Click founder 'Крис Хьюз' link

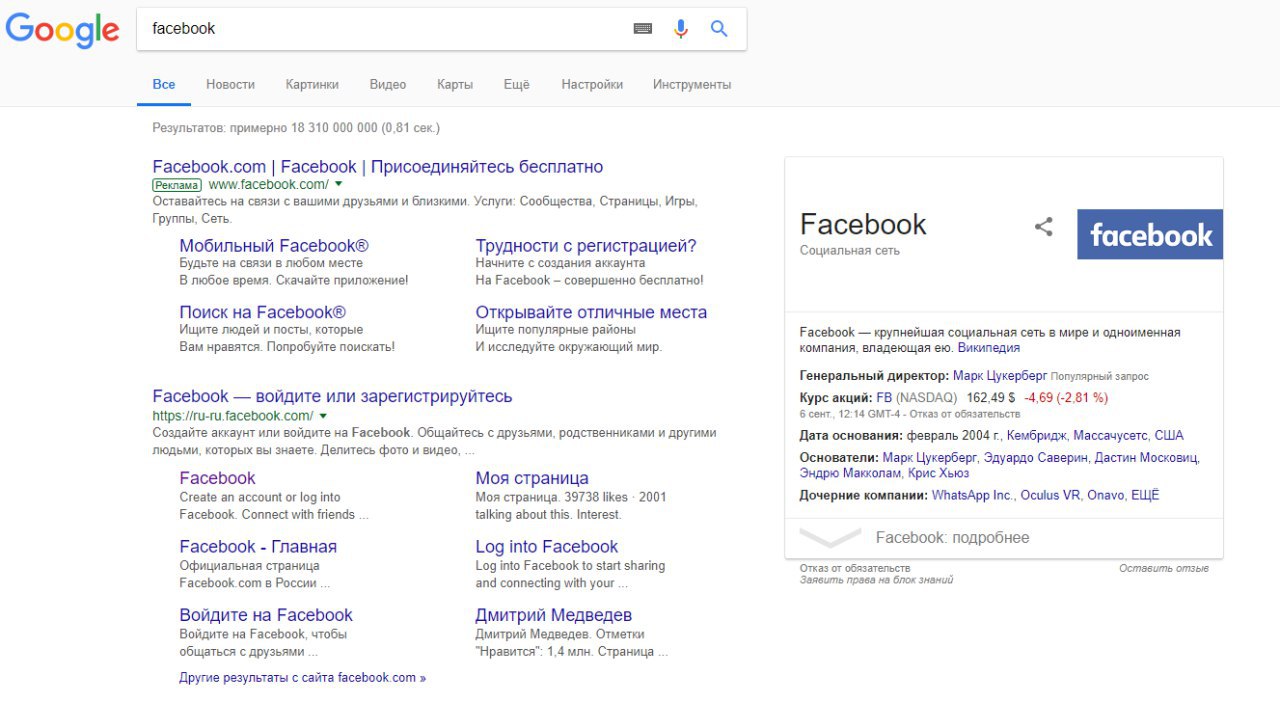tap(938, 474)
